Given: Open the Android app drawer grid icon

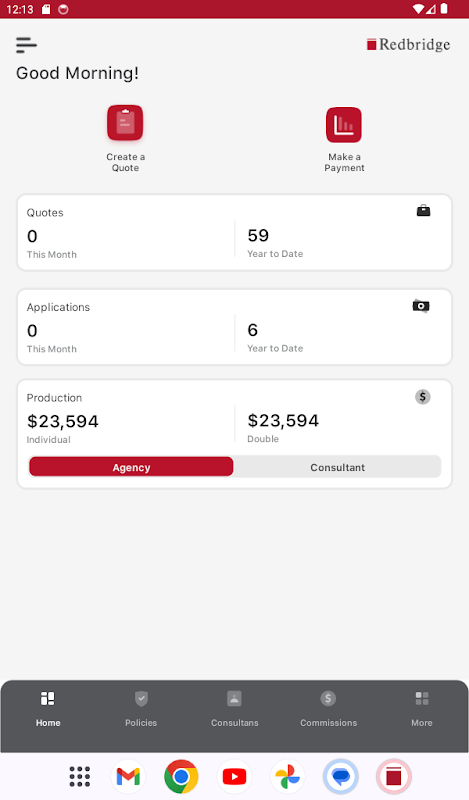Looking at the screenshot, I should click(80, 777).
